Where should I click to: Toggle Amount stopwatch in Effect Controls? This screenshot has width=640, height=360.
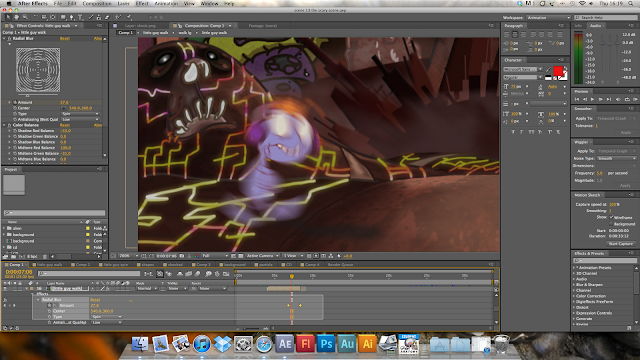tap(15, 102)
